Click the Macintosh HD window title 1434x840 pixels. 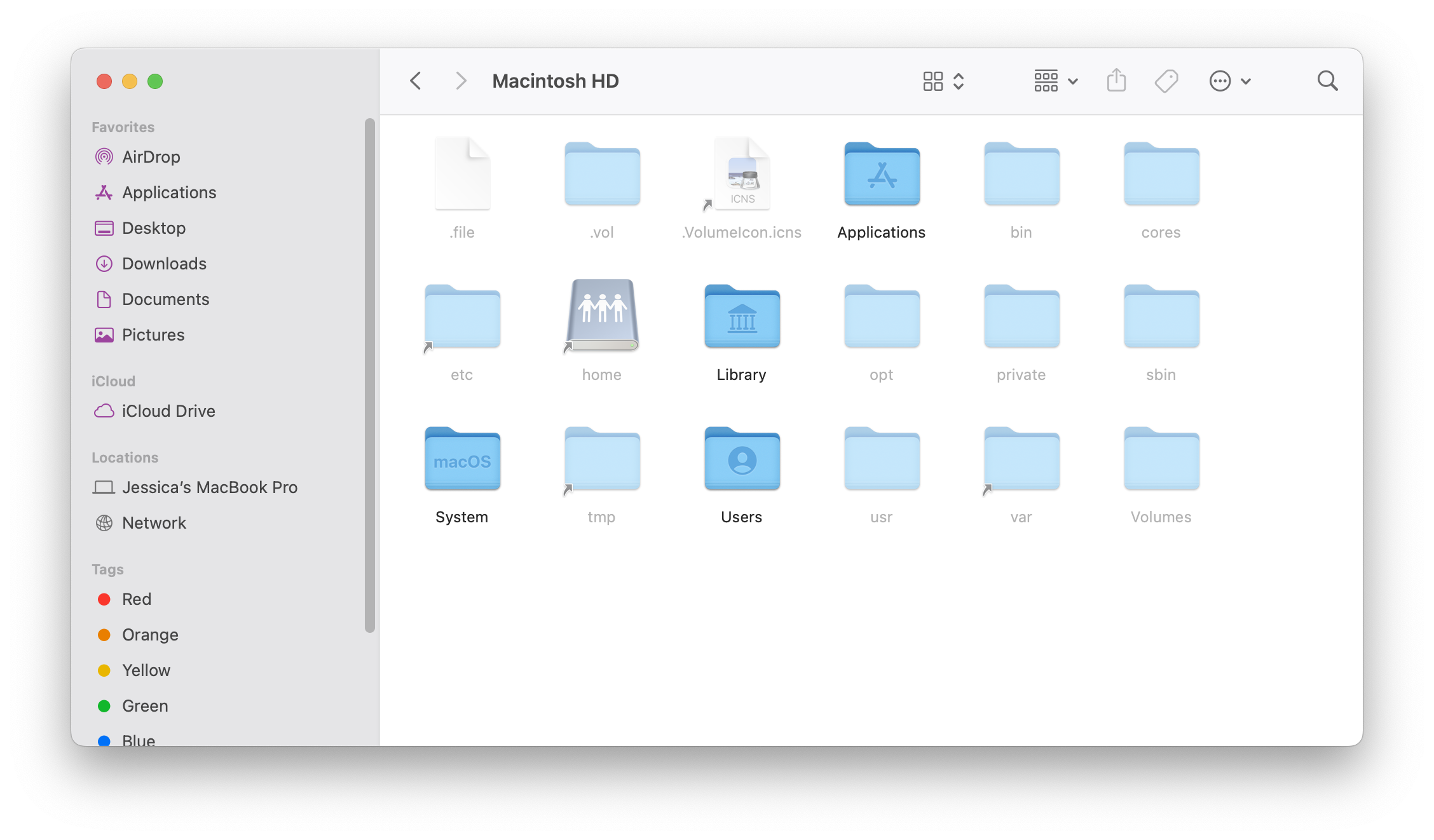555,81
